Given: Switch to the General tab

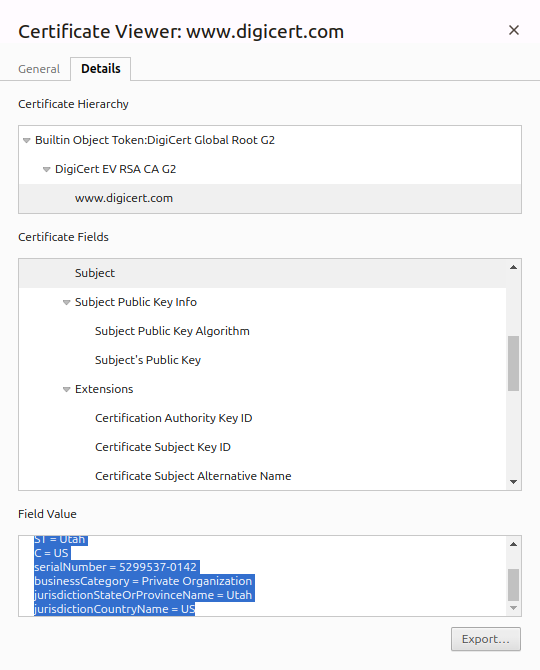Looking at the screenshot, I should (x=39, y=69).
